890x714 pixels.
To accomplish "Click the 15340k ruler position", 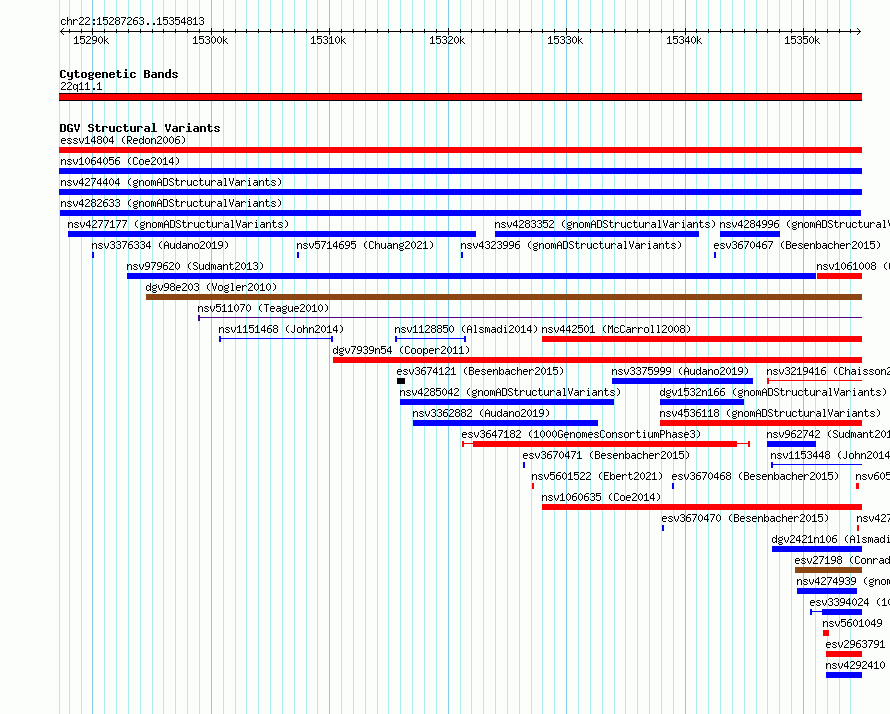I will tap(684, 40).
